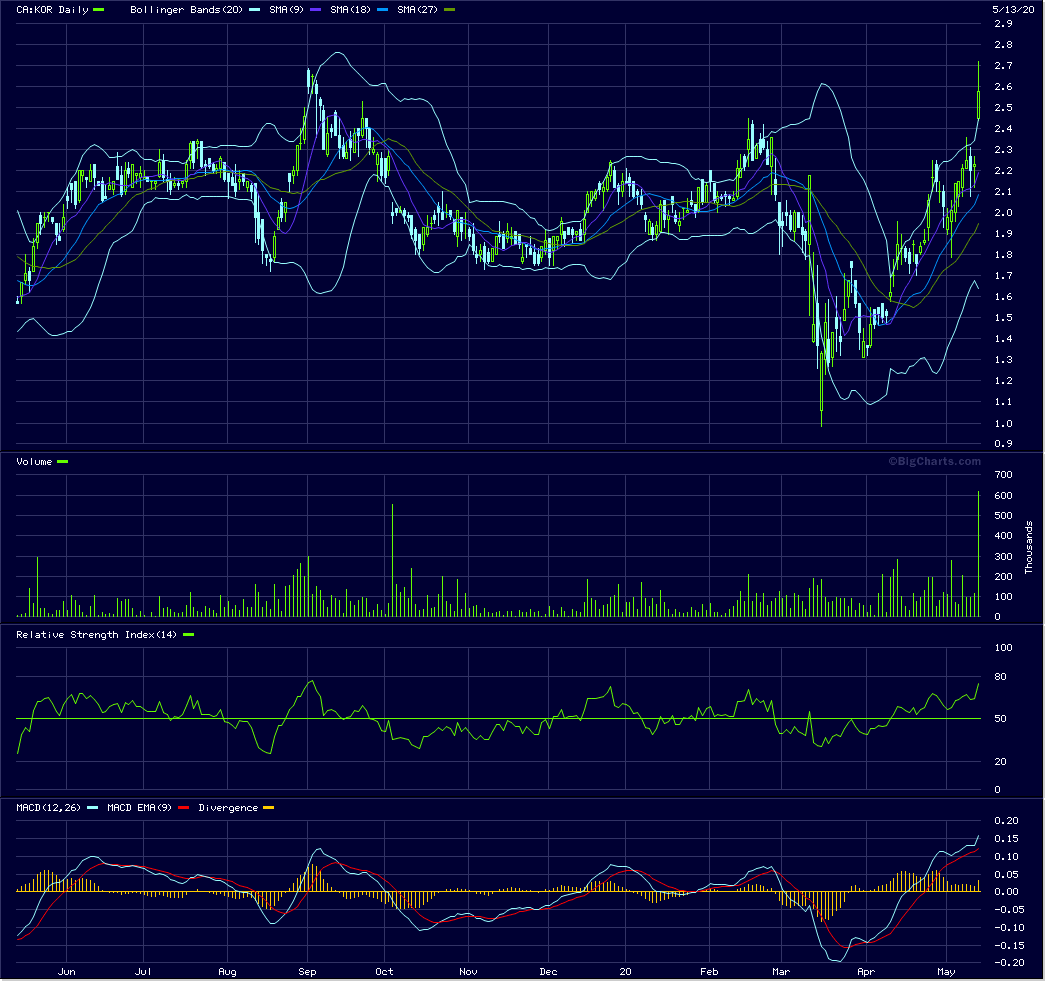Viewport: 1045px width, 981px height.
Task: Click the 0.9 price axis value
Action: [1004, 444]
